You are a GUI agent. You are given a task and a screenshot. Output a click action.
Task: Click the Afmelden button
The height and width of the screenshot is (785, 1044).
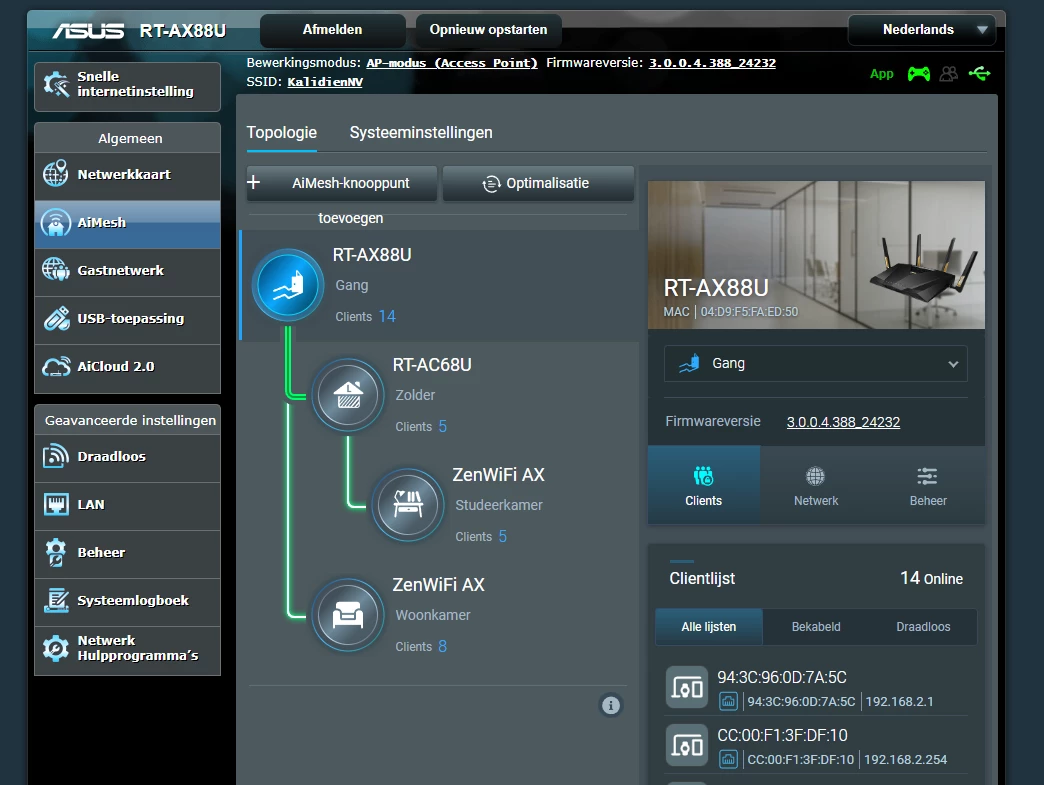pyautogui.click(x=332, y=30)
